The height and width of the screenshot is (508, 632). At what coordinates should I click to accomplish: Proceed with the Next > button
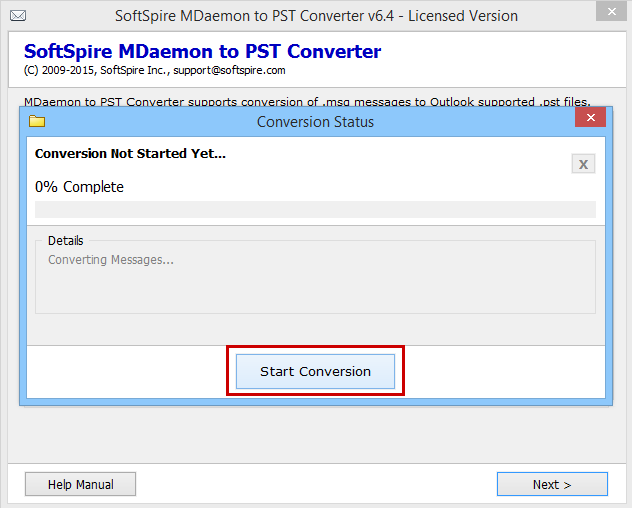[552, 484]
